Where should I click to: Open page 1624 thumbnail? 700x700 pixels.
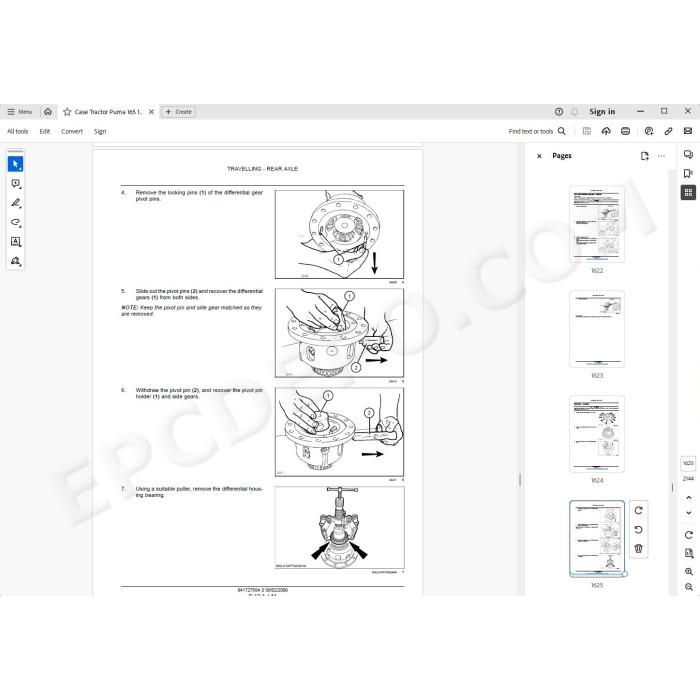597,434
